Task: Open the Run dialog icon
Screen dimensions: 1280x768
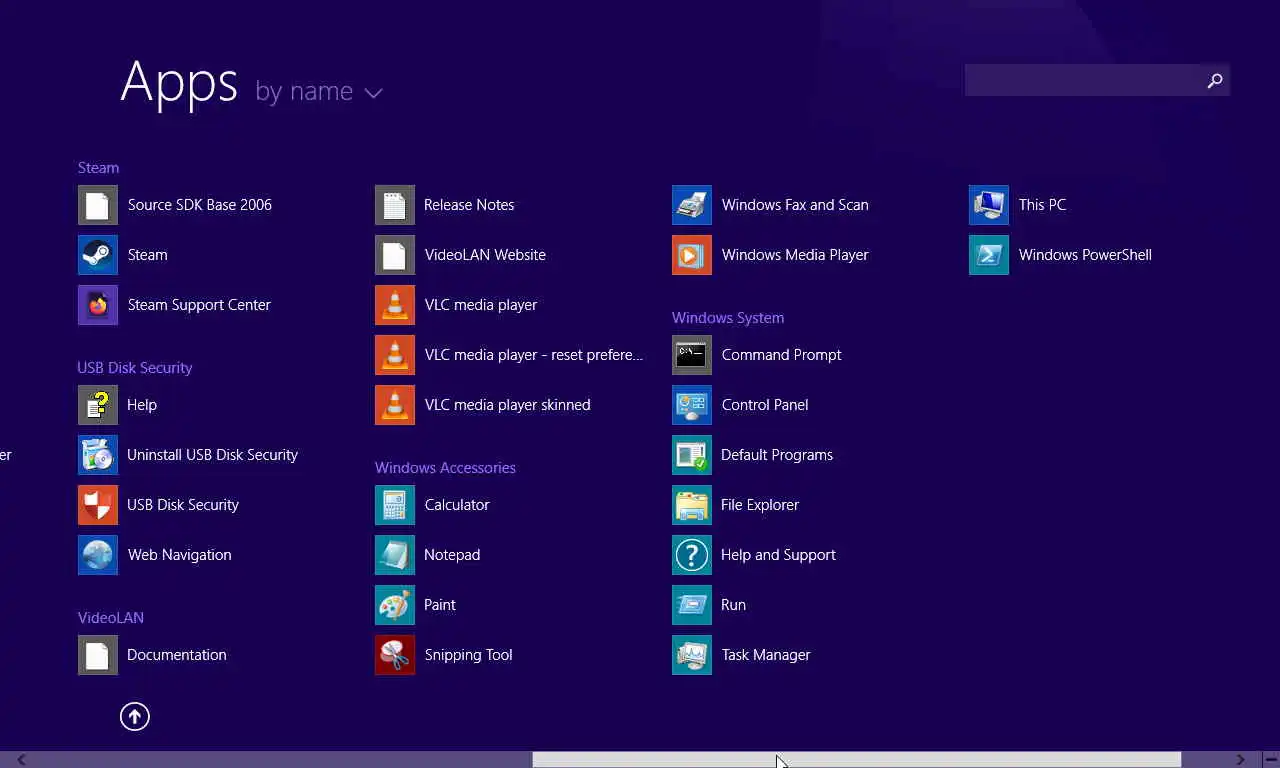Action: coord(692,605)
